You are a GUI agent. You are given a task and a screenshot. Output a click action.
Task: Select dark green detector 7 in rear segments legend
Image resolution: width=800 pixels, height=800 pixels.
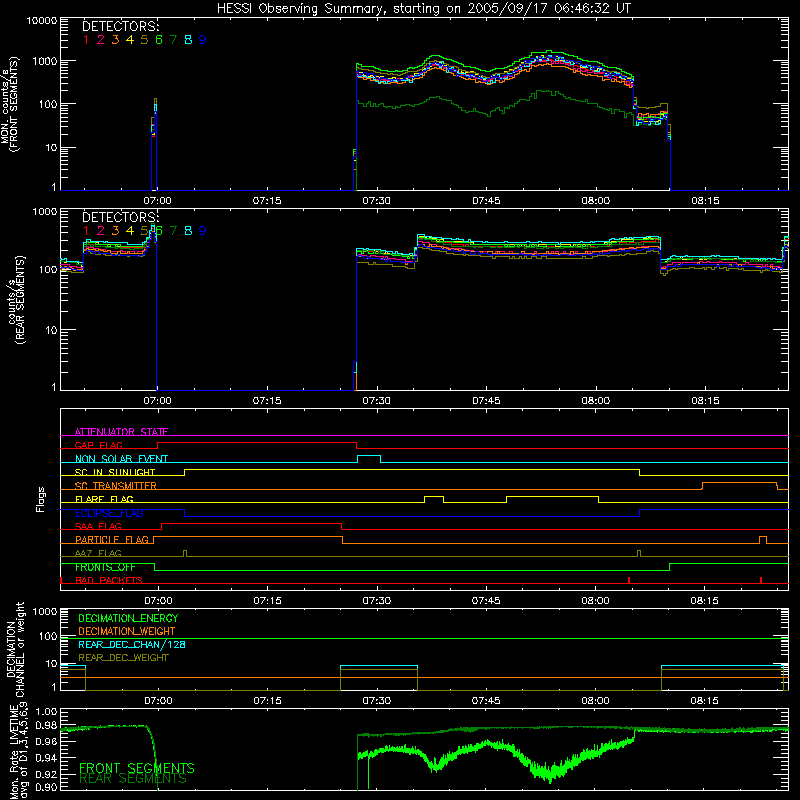tap(173, 231)
